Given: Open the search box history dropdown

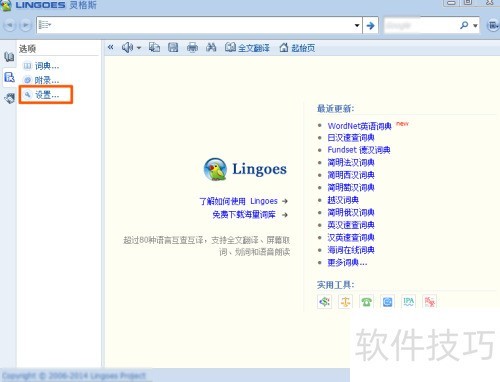Looking at the screenshot, I should (x=357, y=25).
